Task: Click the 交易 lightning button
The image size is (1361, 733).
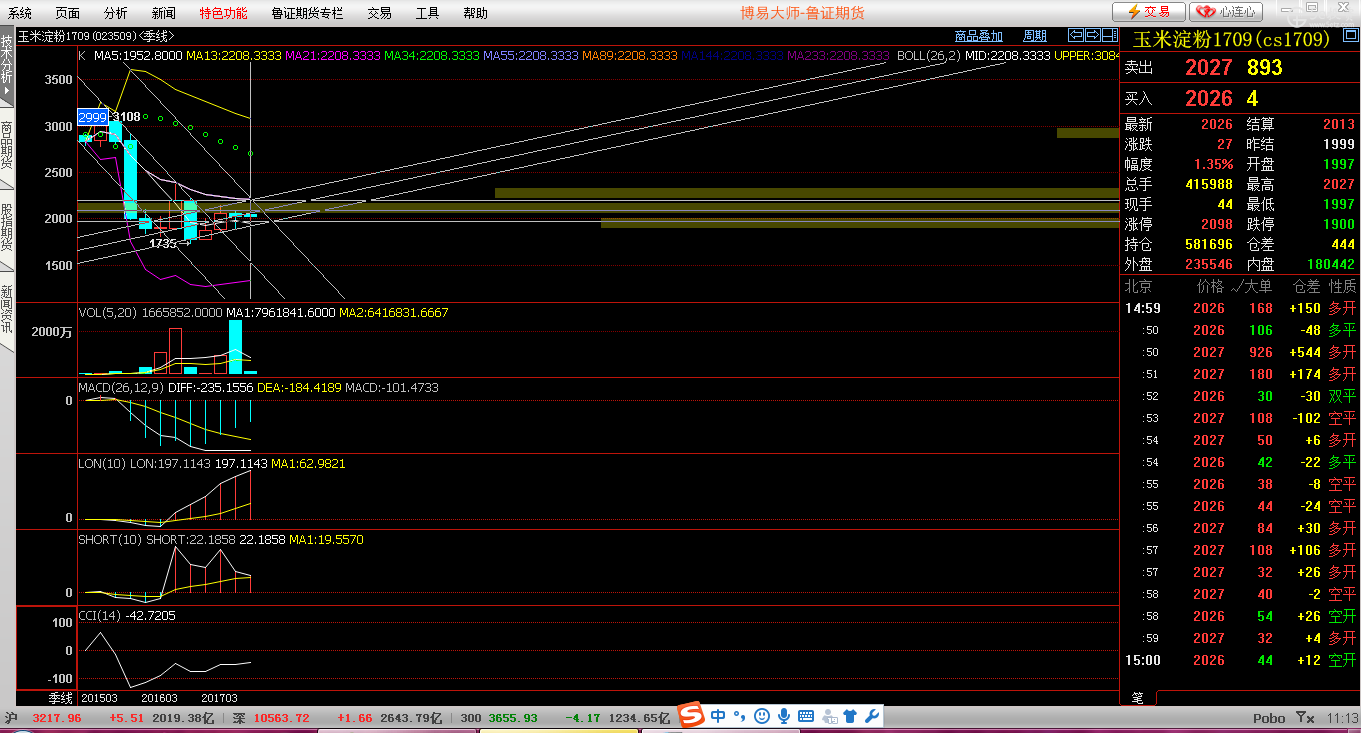Action: point(1149,12)
